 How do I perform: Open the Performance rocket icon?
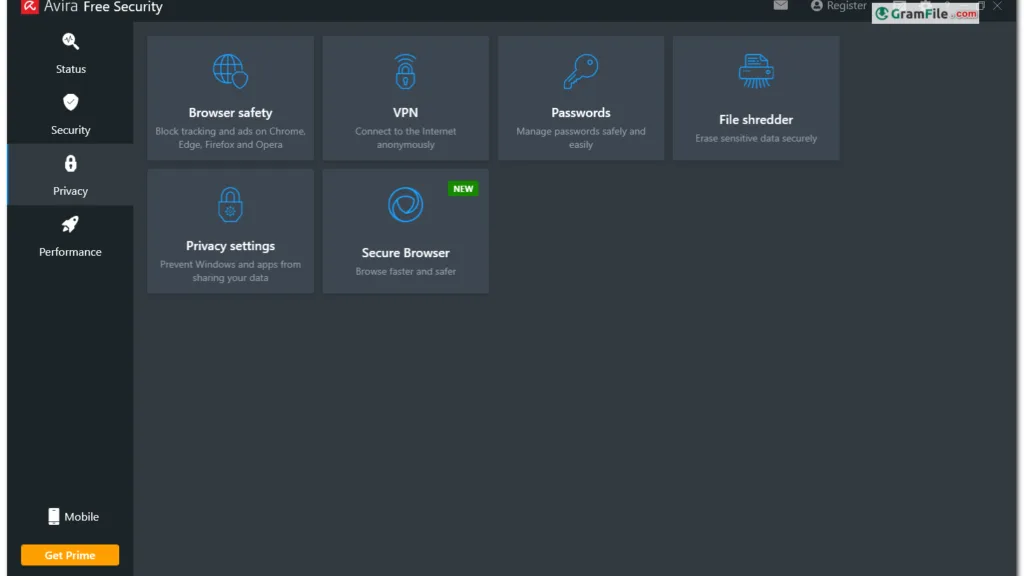pos(70,225)
